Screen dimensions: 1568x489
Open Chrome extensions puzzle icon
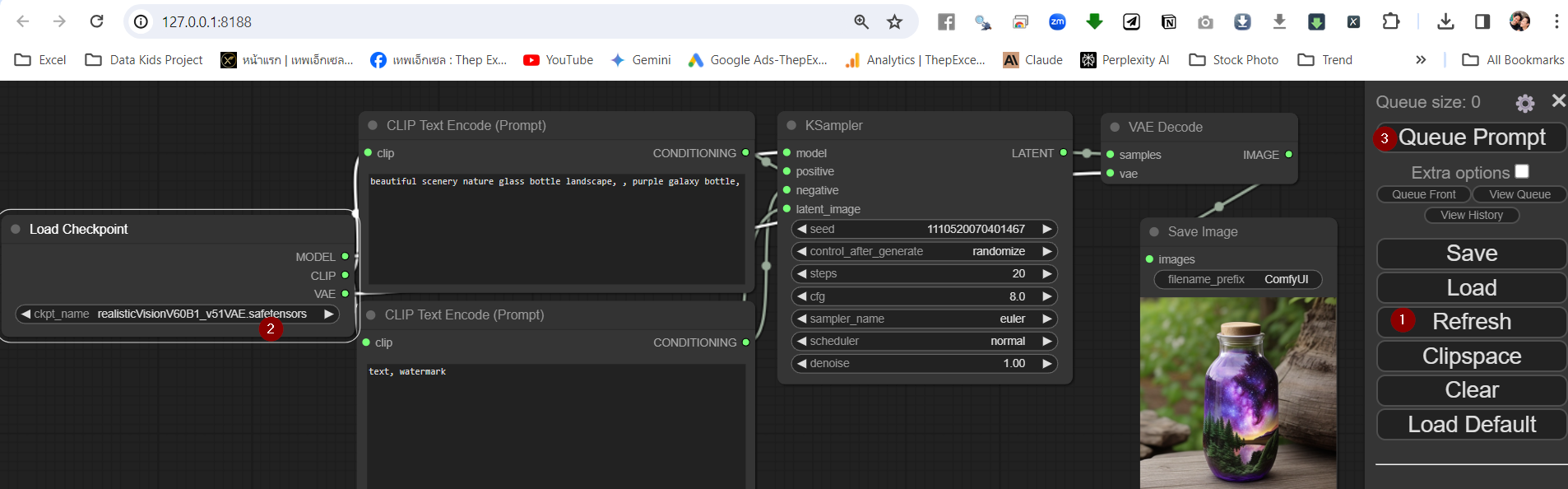(1390, 22)
